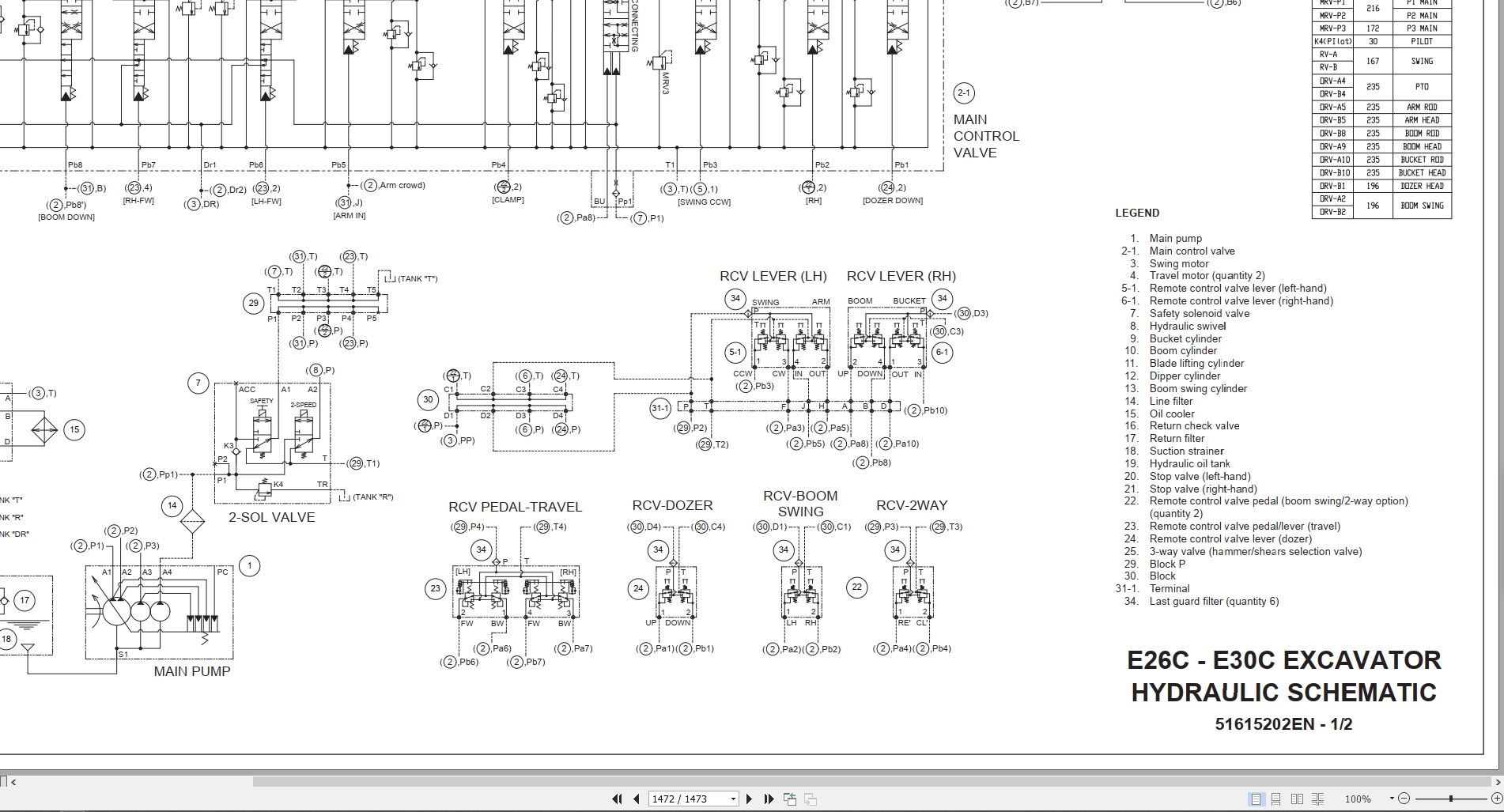Click the go to previous view icon

coord(790,799)
